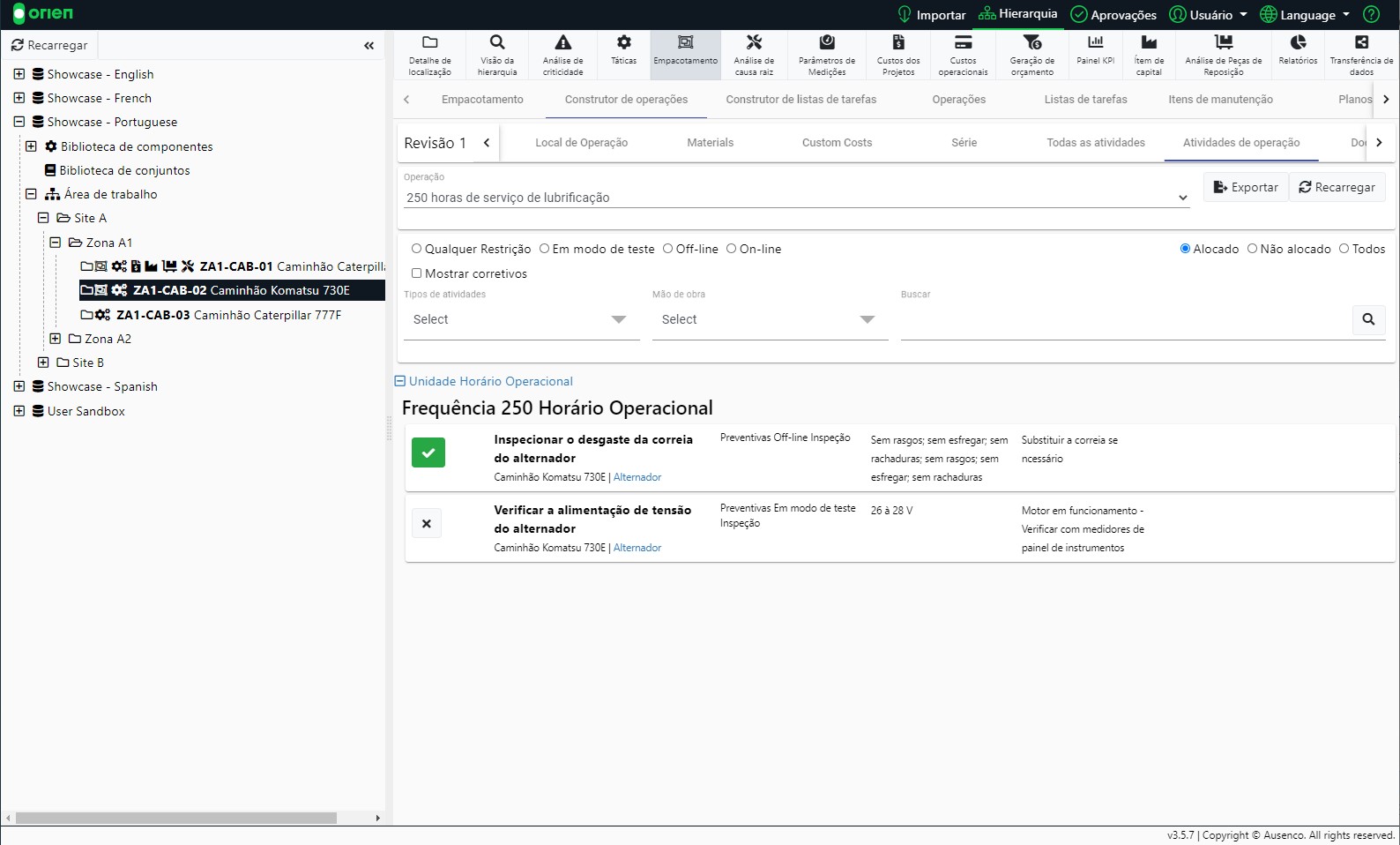Select Todos radio button
Viewport: 1400px width, 845px height.
pyautogui.click(x=1344, y=249)
